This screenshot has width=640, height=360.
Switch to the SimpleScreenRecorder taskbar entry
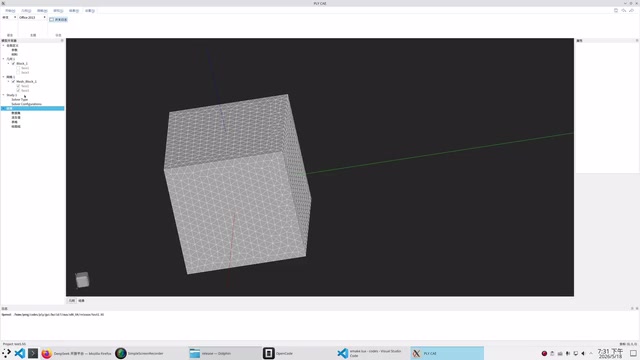point(149,353)
